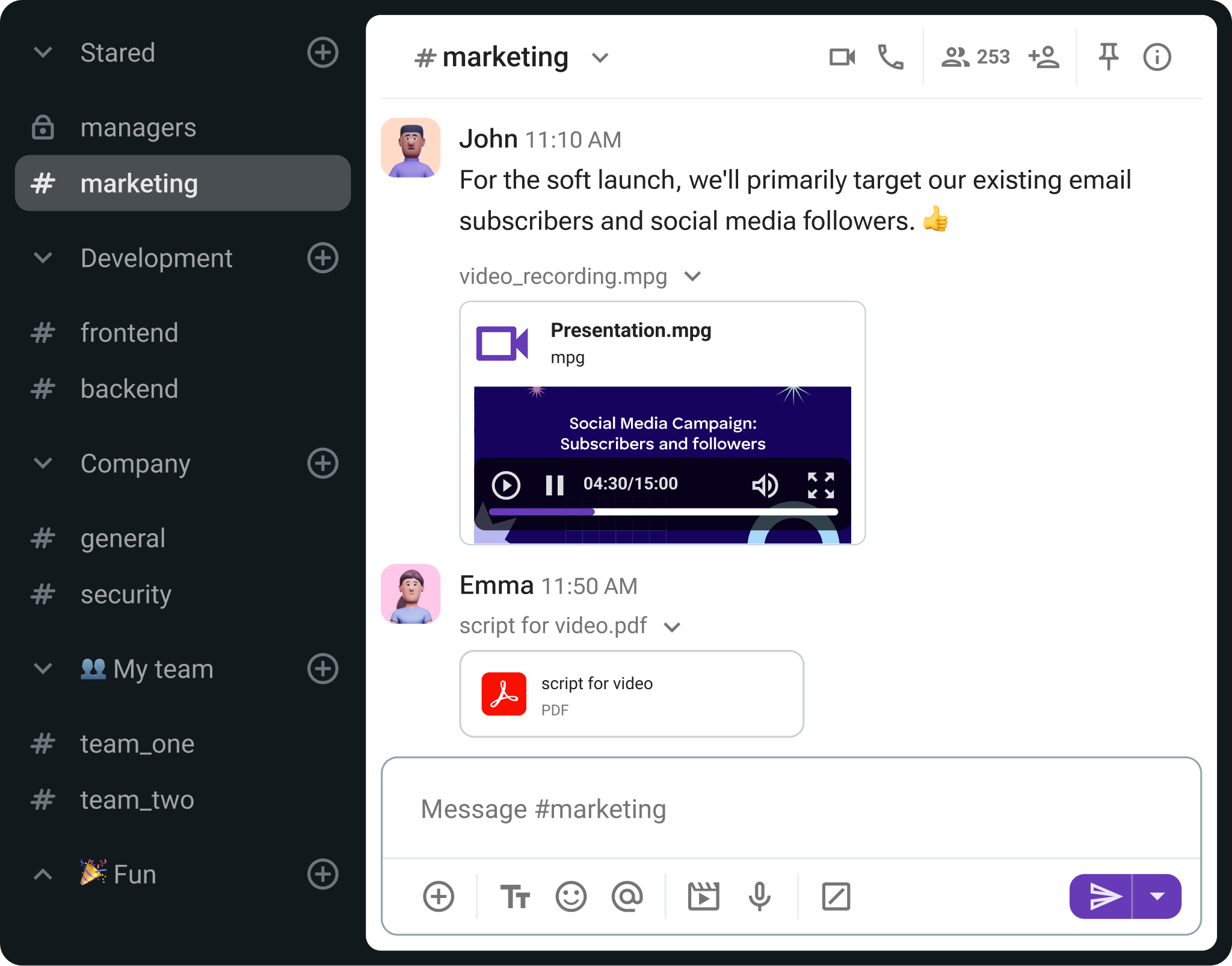Add a channel to Company section
The width and height of the screenshot is (1232, 966).
pyautogui.click(x=323, y=463)
